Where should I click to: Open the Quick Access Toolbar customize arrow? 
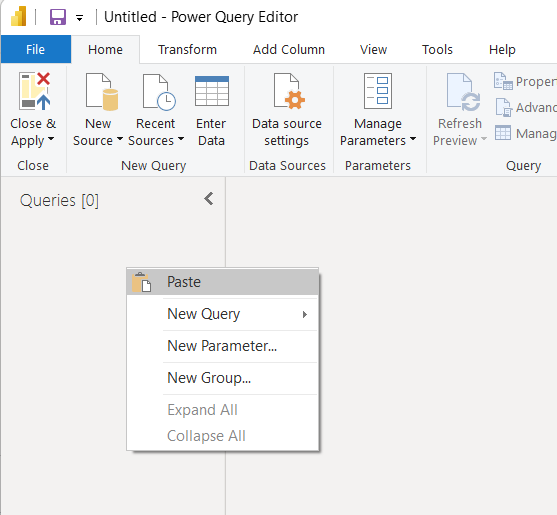point(80,18)
